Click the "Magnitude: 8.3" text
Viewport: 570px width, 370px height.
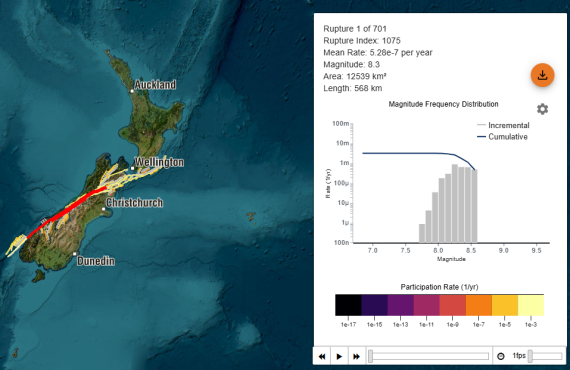(352, 65)
